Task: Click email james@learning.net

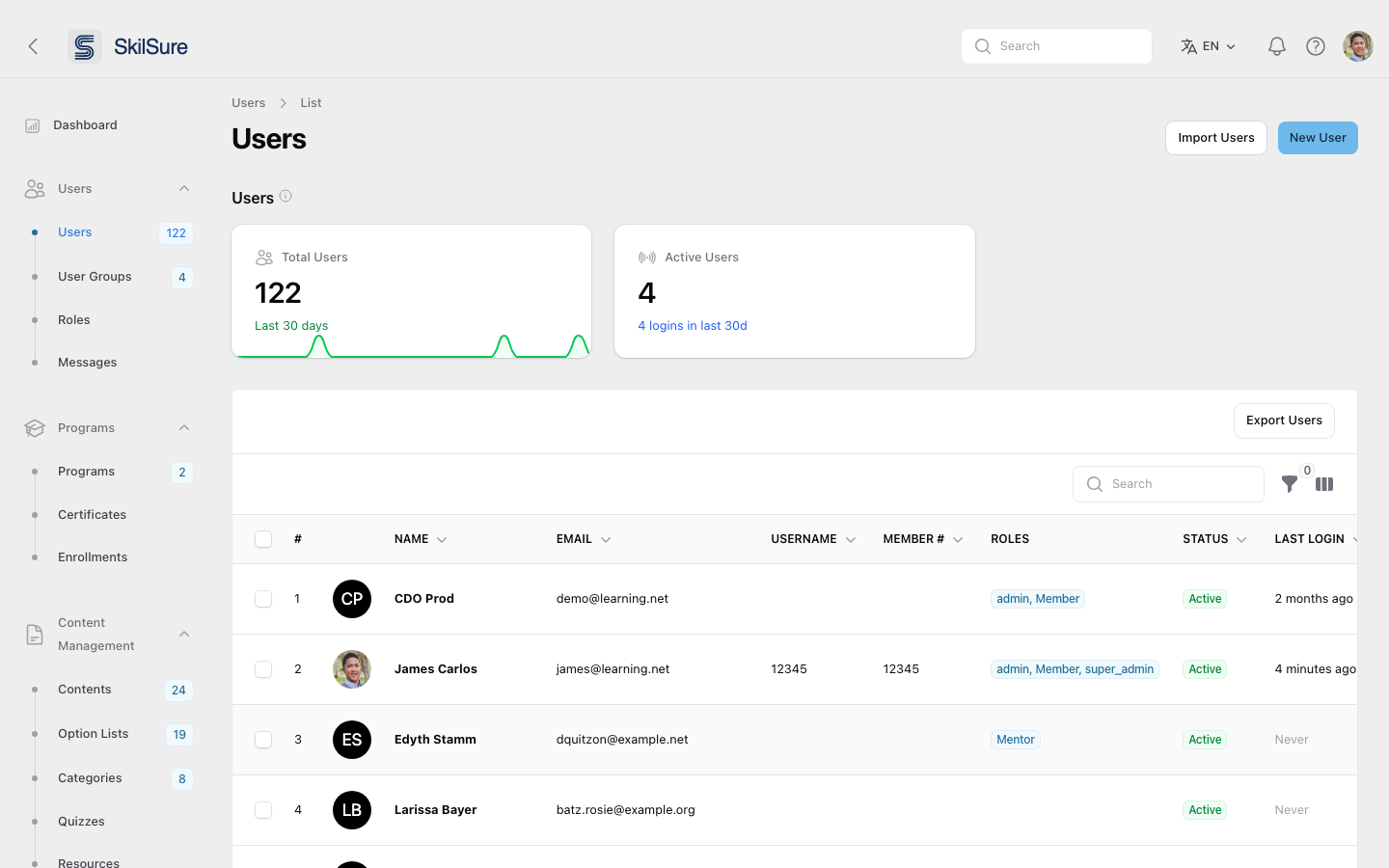Action: (x=613, y=669)
